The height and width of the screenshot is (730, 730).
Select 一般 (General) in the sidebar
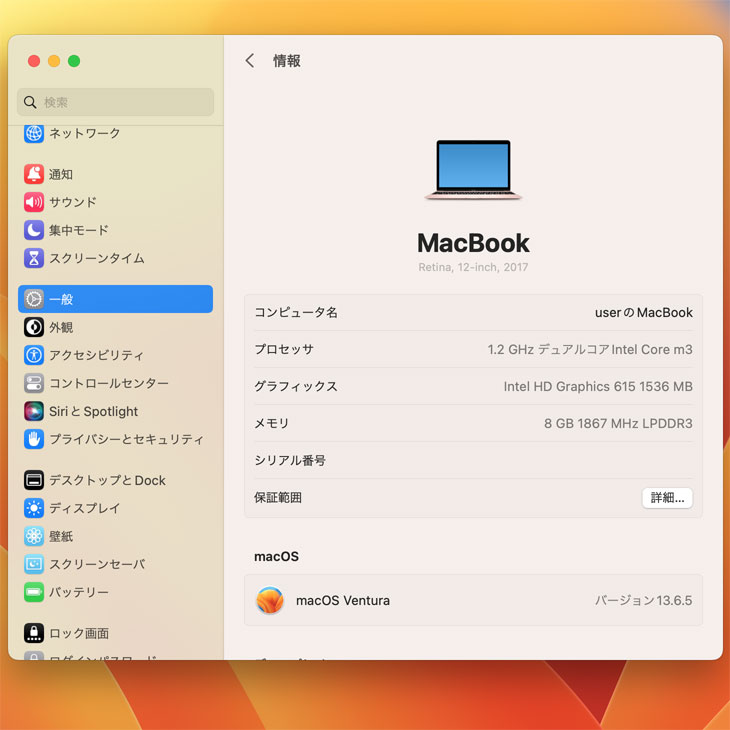pos(115,299)
